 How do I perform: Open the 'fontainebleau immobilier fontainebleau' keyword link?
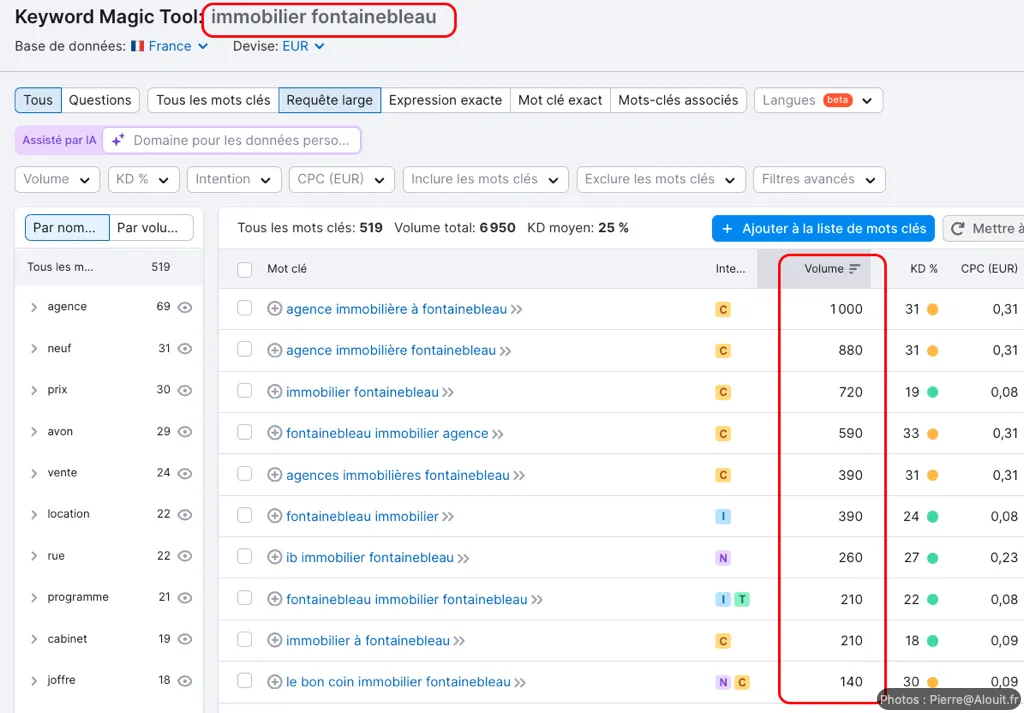(x=406, y=599)
